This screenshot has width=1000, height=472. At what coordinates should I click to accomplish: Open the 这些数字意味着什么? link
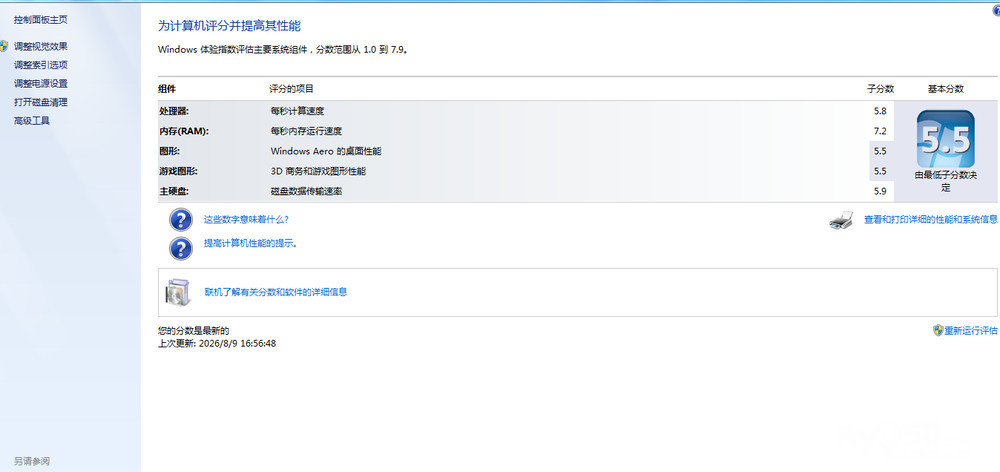[246, 219]
